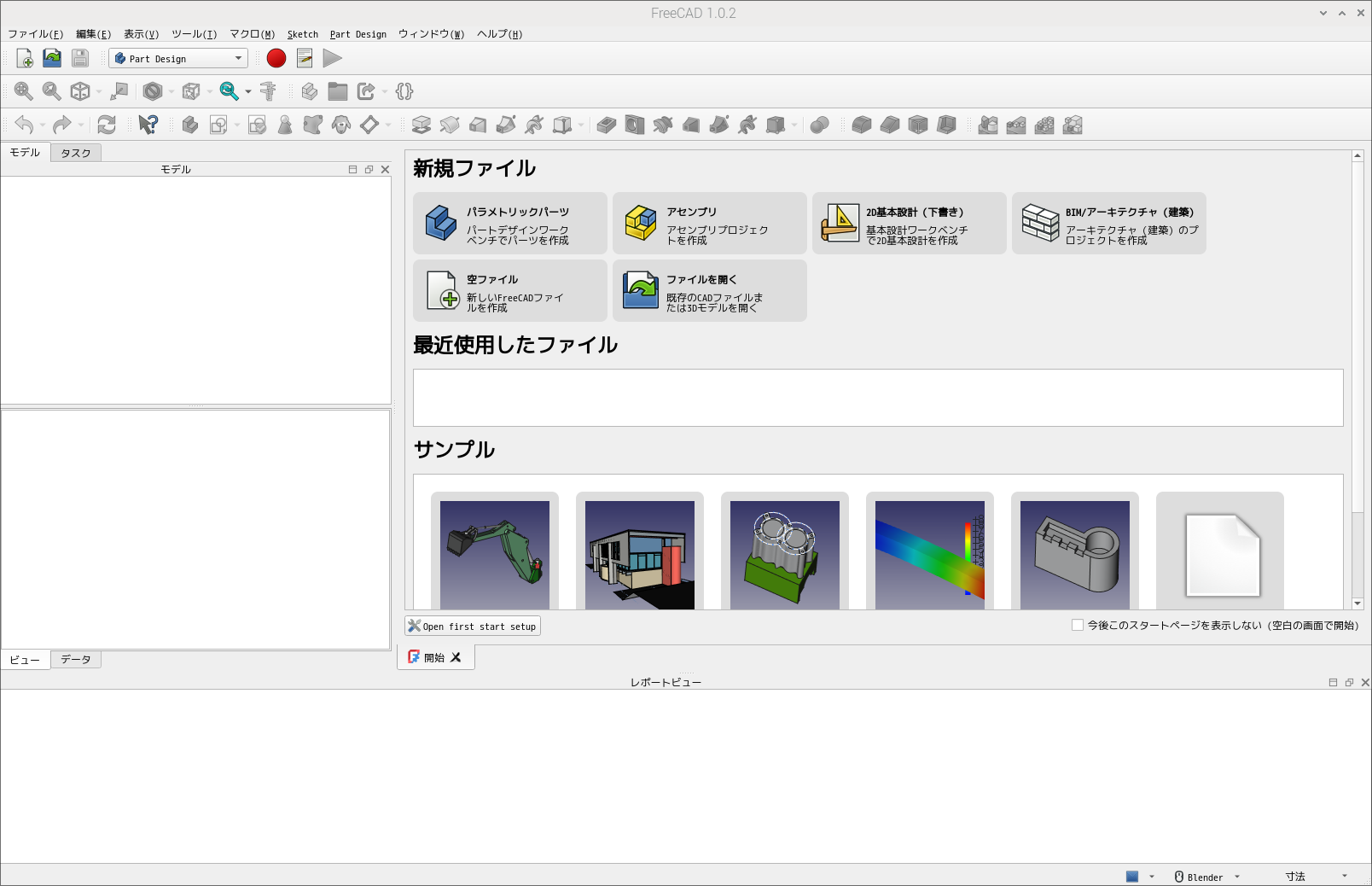Click the create body icon
Image resolution: width=1372 pixels, height=886 pixels.
pos(190,125)
